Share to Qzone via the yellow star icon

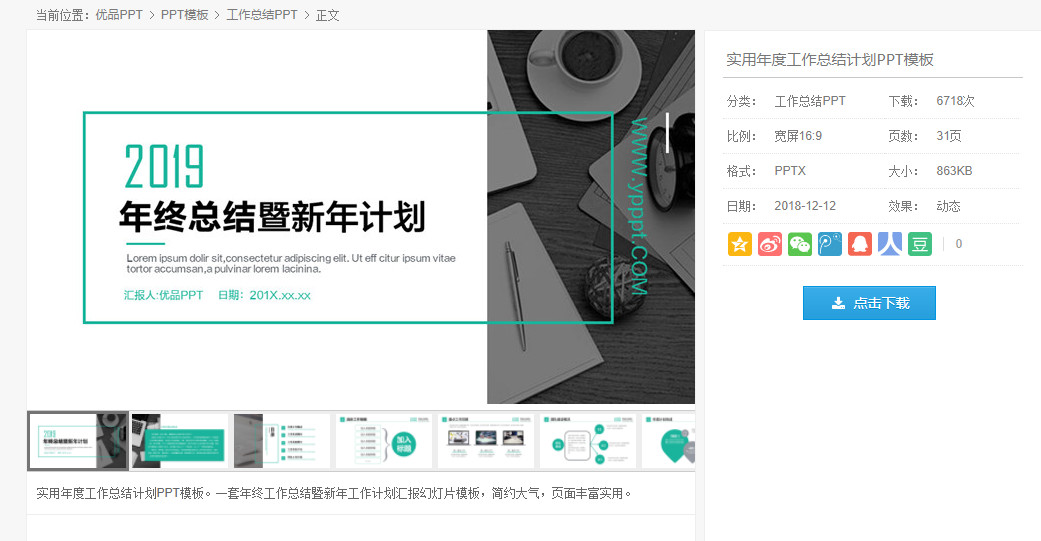(x=740, y=244)
